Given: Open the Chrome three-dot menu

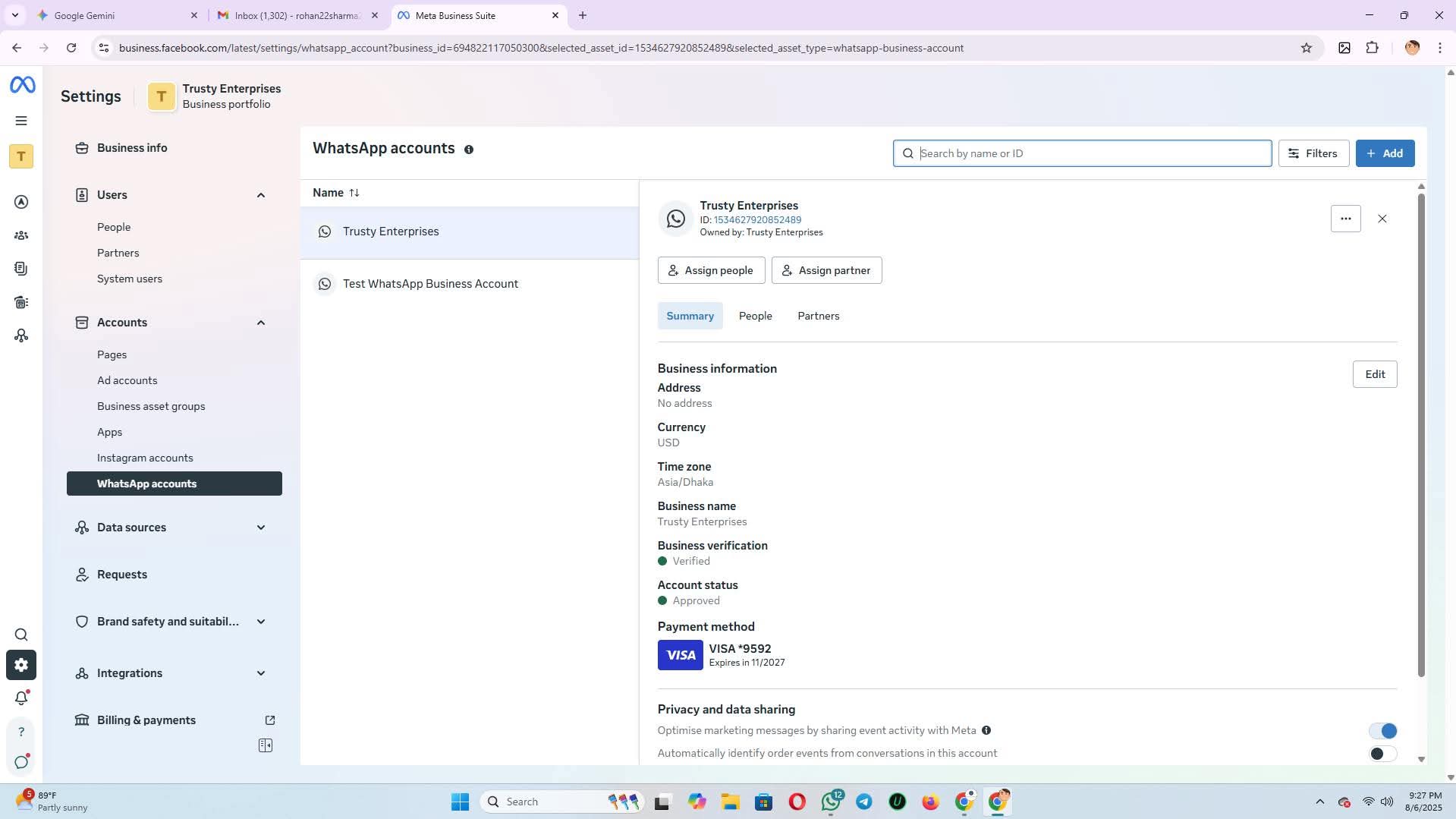Looking at the screenshot, I should tap(1440, 48).
